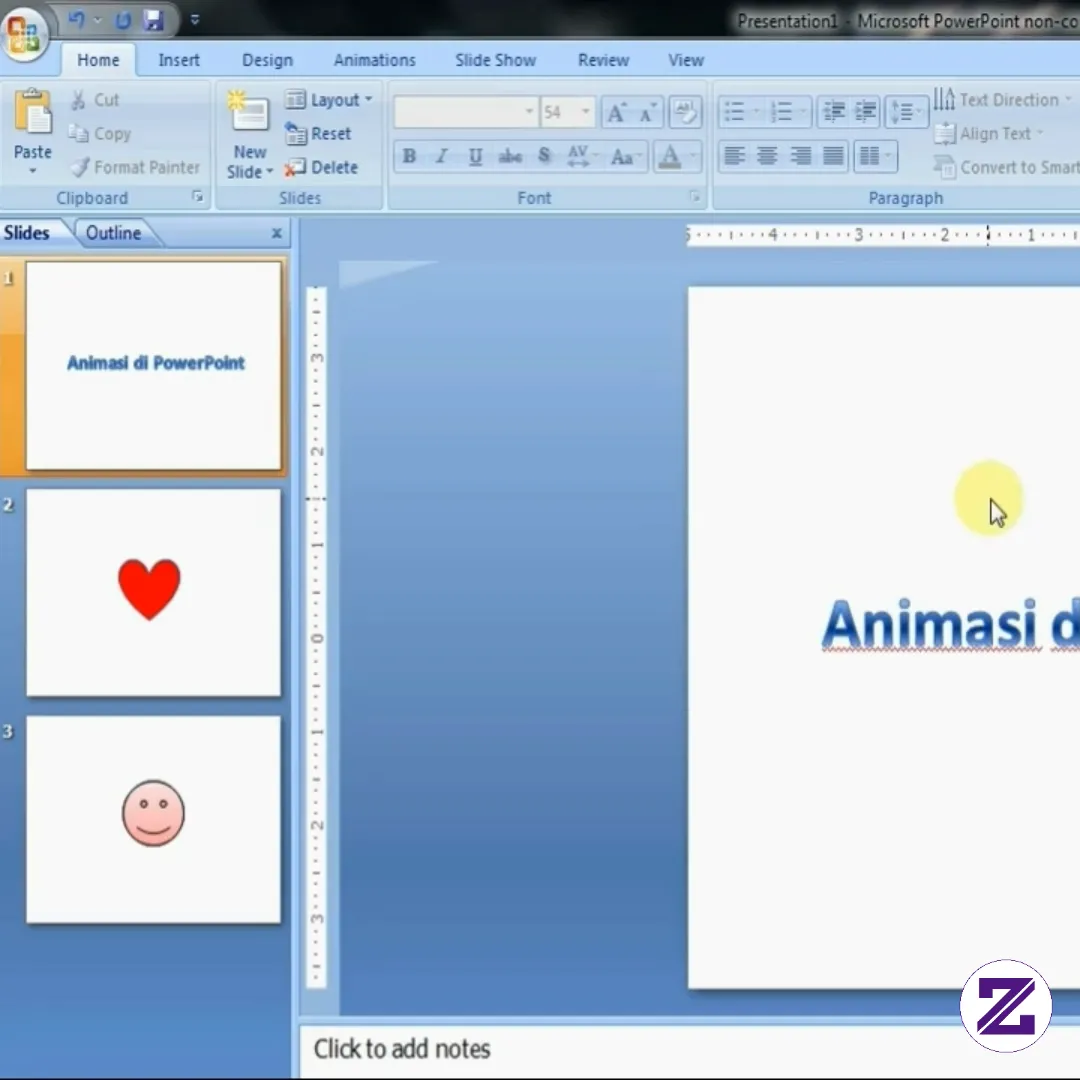Screen dimensions: 1080x1080
Task: Select slide 2 thumbnail with heart
Action: tap(154, 592)
